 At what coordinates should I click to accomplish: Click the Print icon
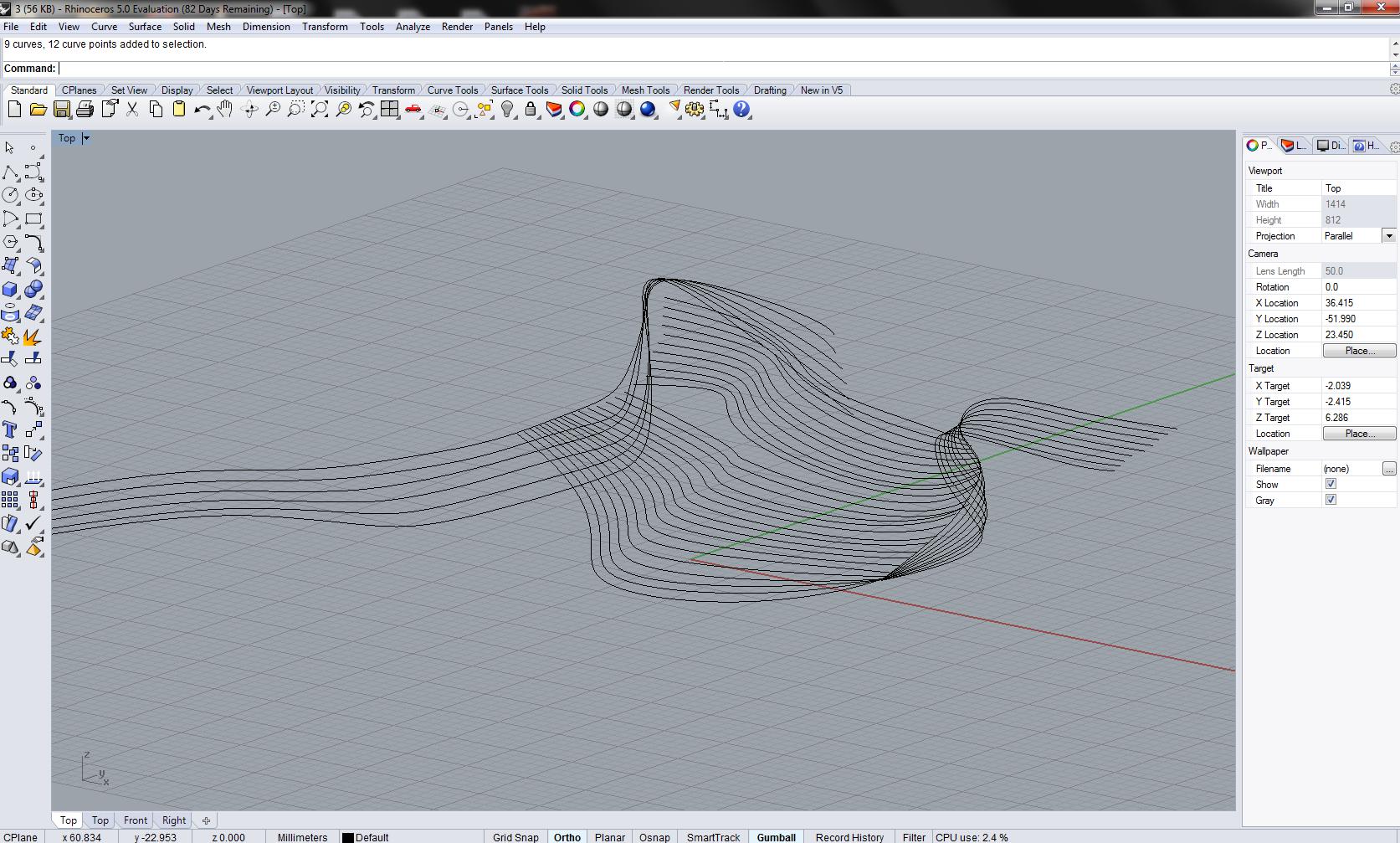click(x=85, y=110)
